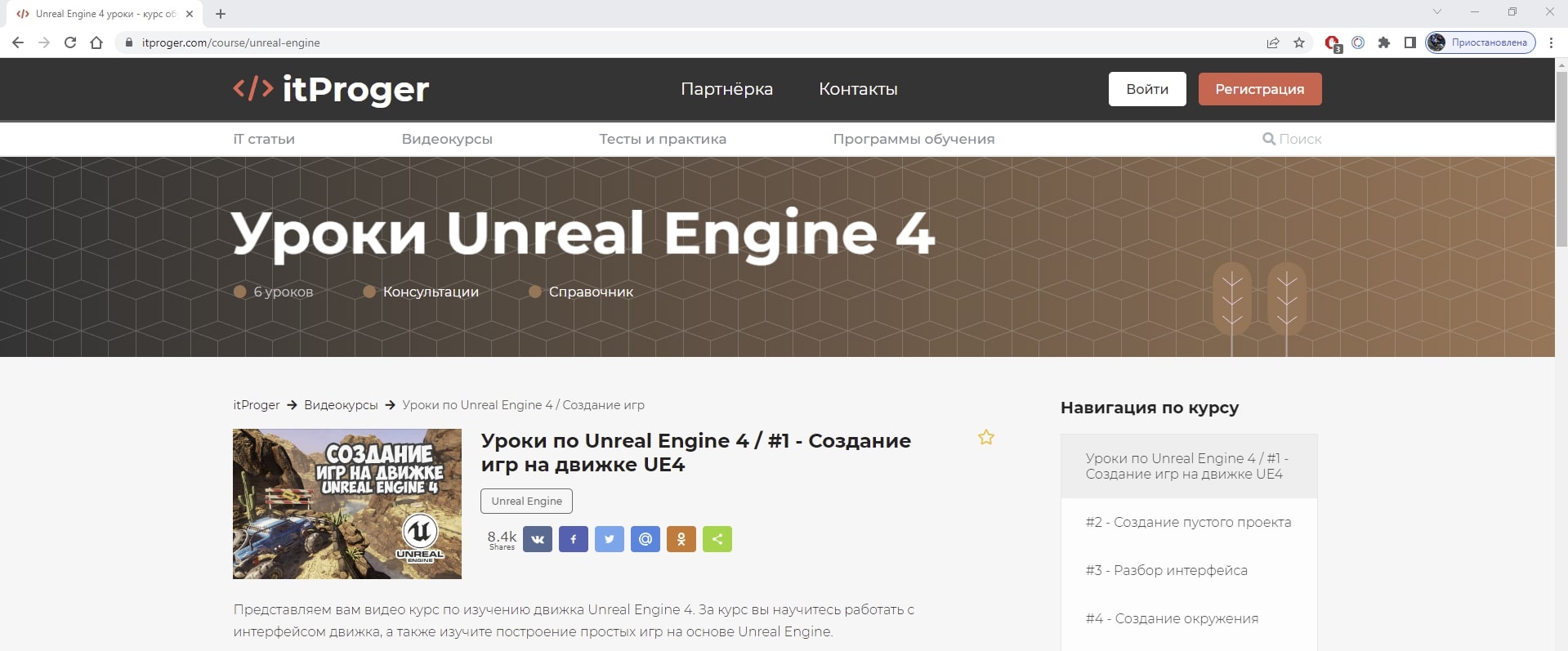Viewport: 1568px width, 651px height.
Task: Go to the browser home page icon
Action: pos(96,42)
